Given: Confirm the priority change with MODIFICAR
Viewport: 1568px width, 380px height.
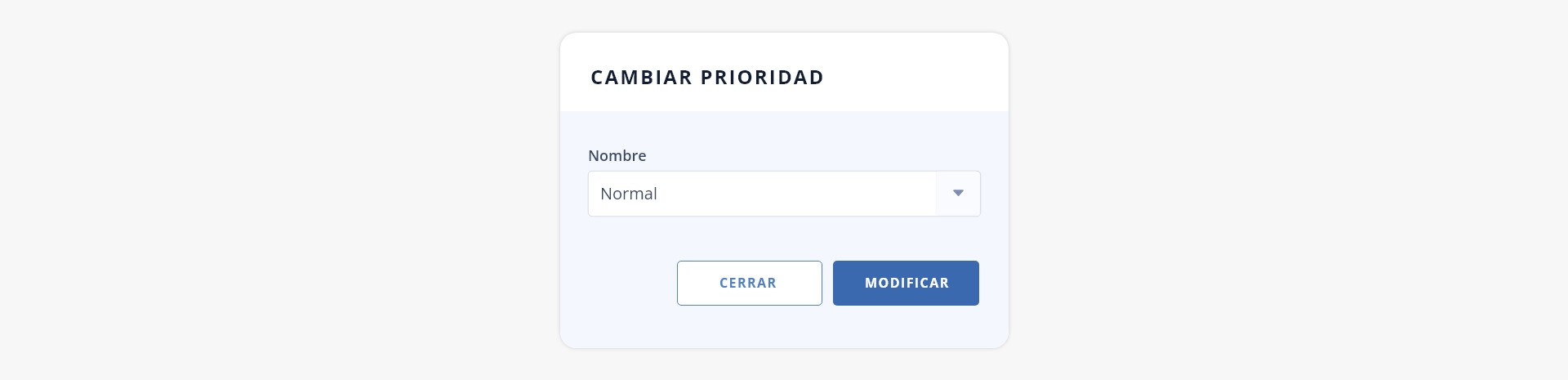Looking at the screenshot, I should point(906,283).
